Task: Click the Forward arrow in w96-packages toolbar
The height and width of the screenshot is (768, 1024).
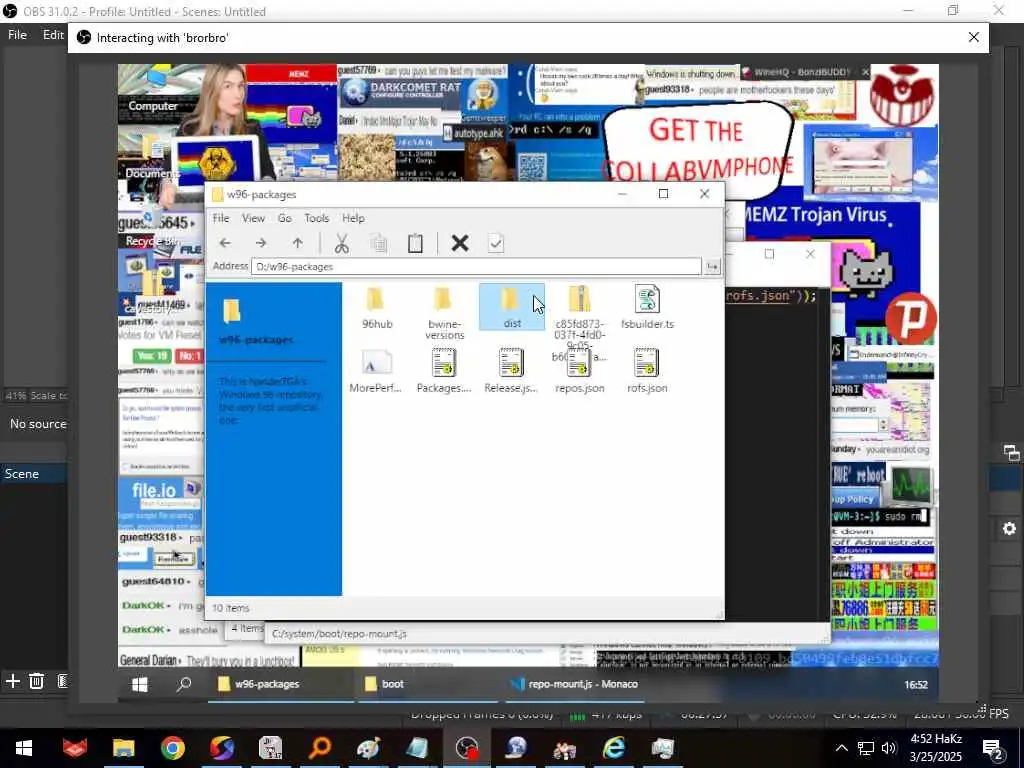Action: (261, 243)
